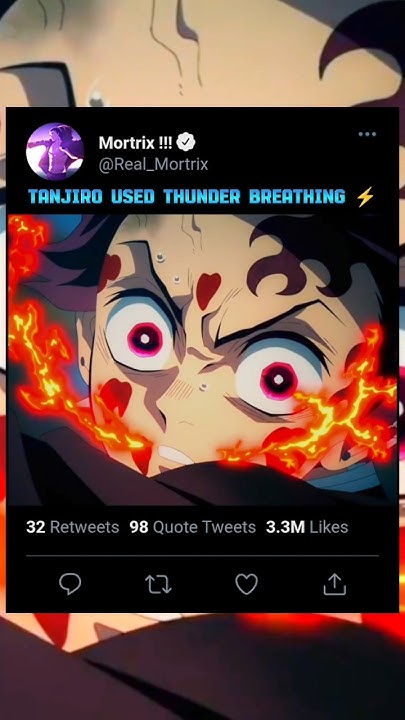Click the Tanjiro Used Thunder Breathing text
This screenshot has height=720, width=405.
point(186,197)
